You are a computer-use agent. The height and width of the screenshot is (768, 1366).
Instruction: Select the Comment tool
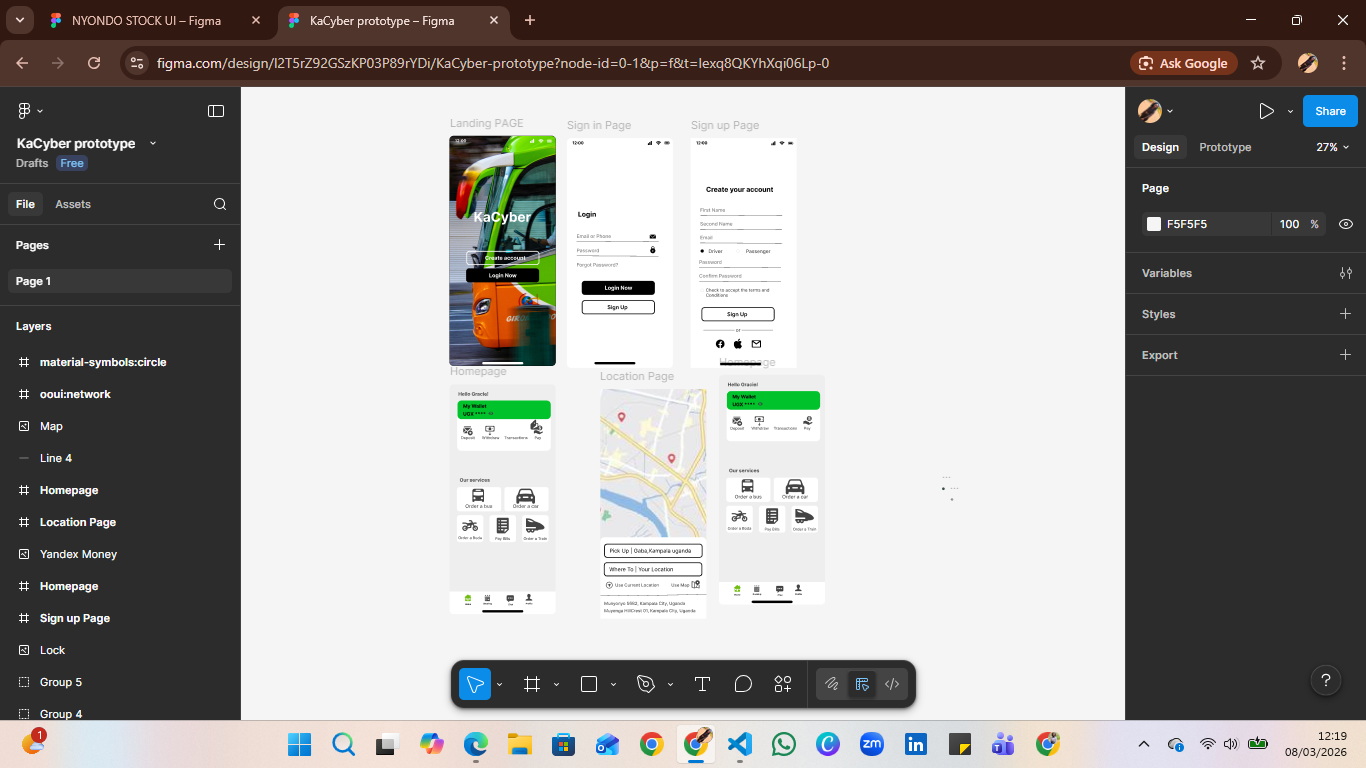click(x=743, y=684)
